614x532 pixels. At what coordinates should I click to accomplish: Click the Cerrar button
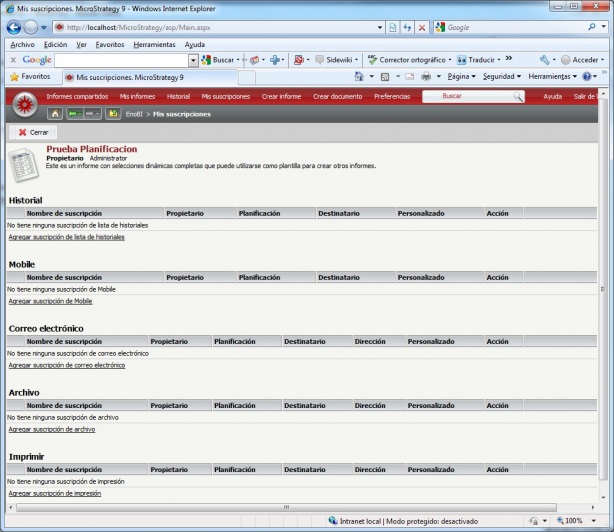(32, 132)
